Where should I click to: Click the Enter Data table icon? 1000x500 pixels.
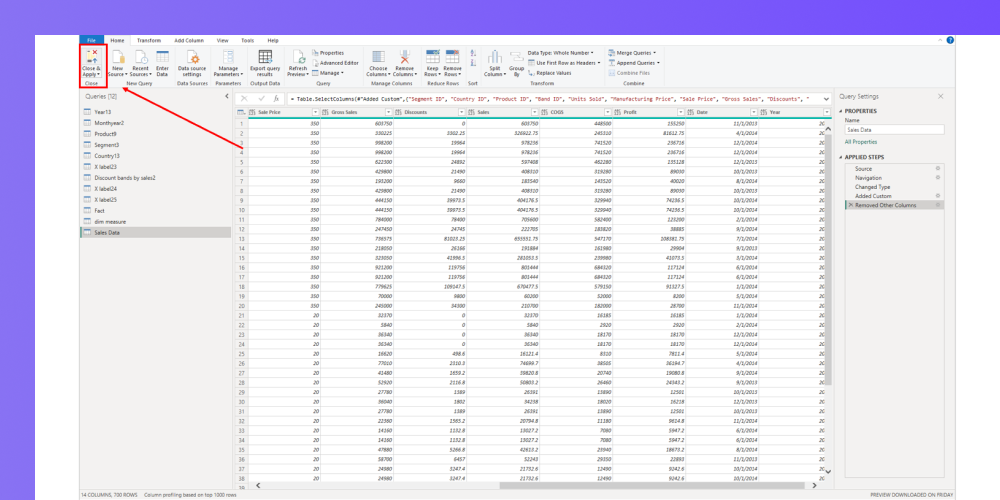tap(162, 56)
